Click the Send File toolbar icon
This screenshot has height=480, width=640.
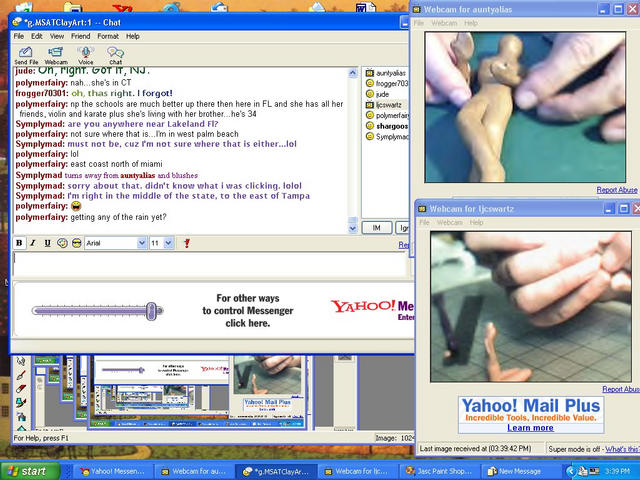point(26,56)
